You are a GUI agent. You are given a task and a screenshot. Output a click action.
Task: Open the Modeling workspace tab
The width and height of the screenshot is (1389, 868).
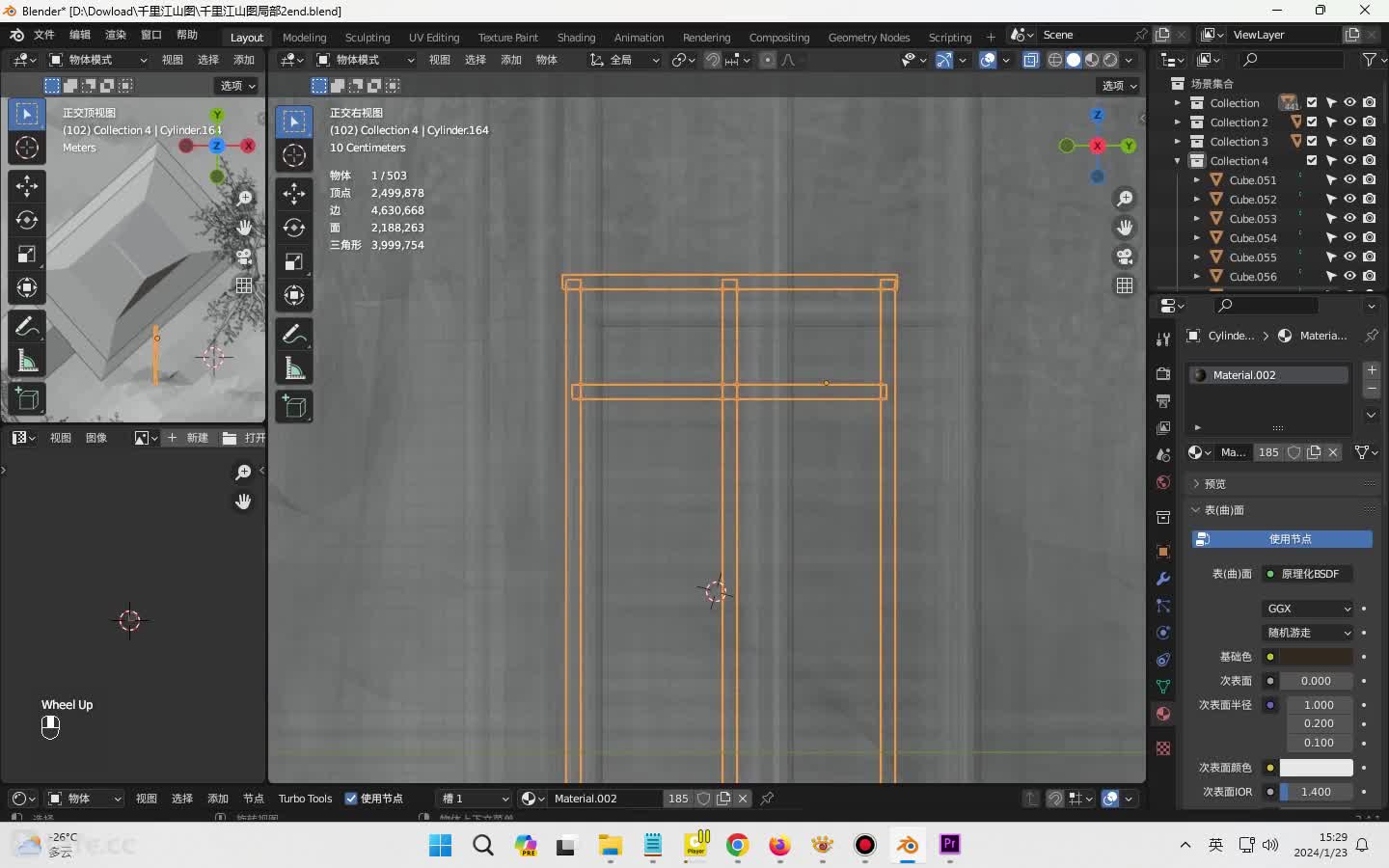pos(304,38)
